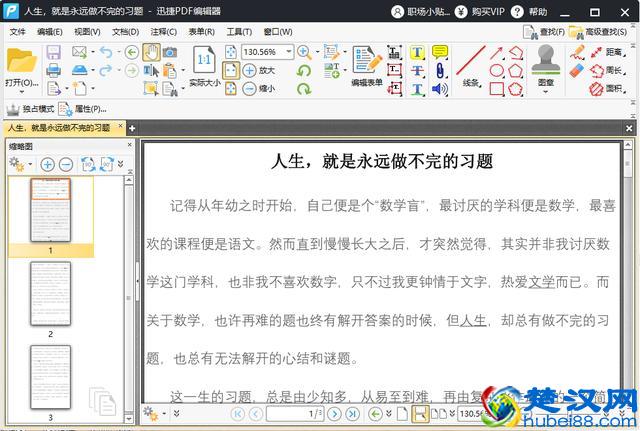
Task: Select the eraser tool
Action: [x=577, y=70]
